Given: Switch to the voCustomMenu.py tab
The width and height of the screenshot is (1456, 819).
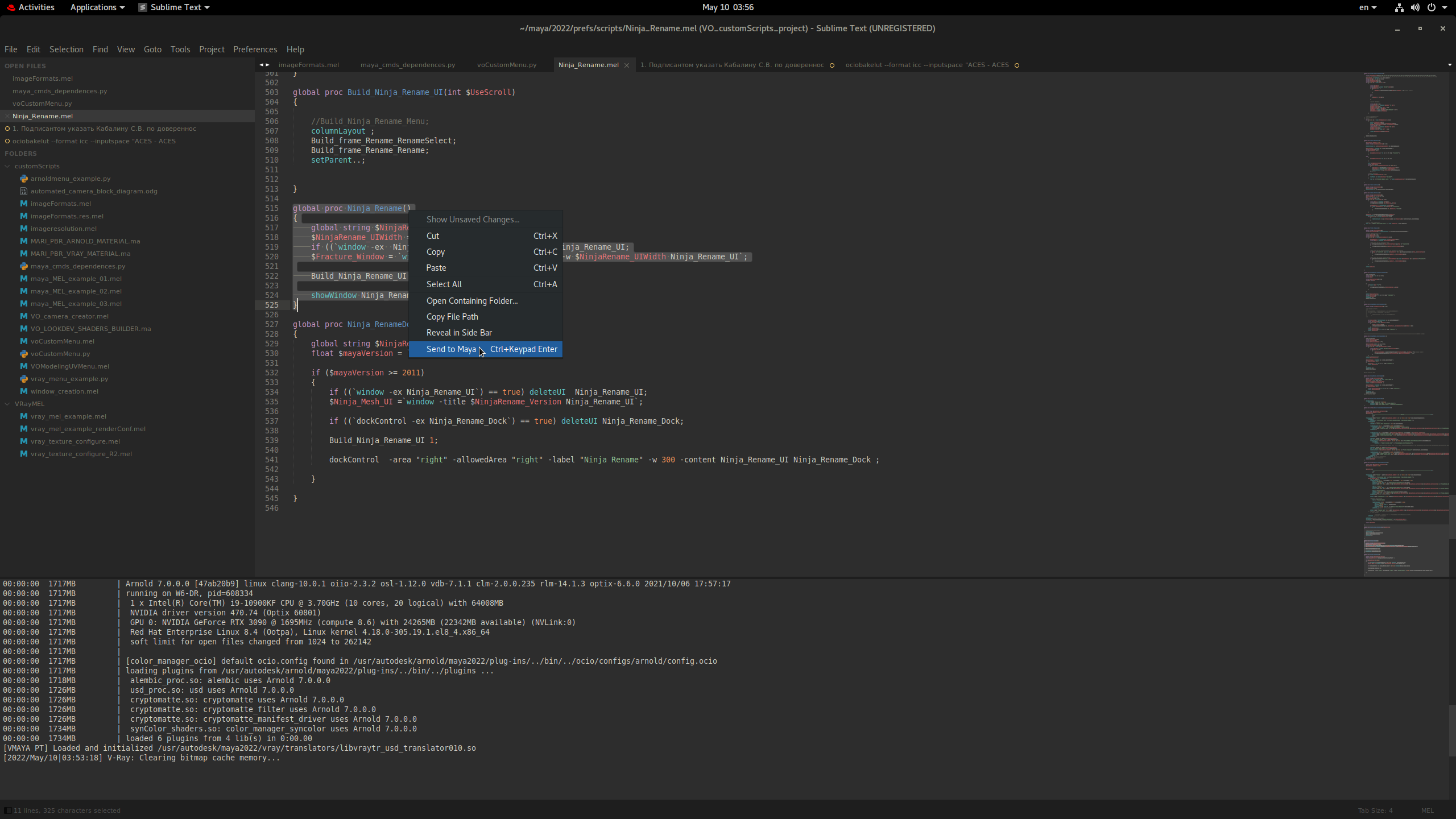Looking at the screenshot, I should pos(506,65).
